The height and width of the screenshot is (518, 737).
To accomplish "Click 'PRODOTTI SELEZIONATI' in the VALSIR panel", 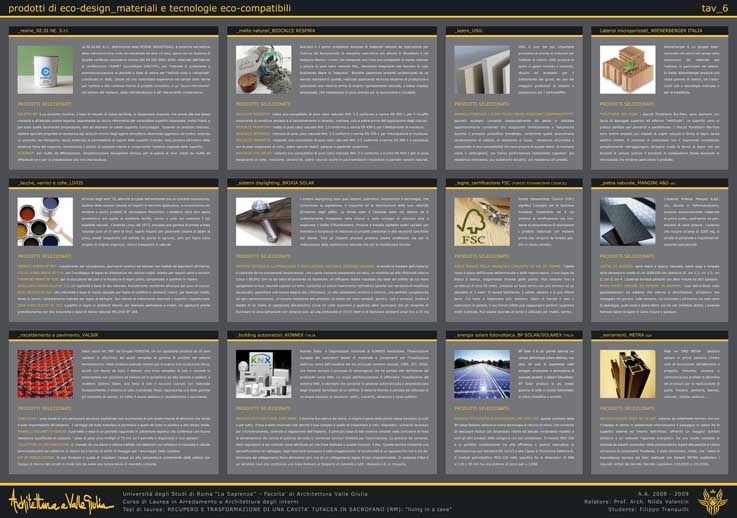I will coord(45,408).
